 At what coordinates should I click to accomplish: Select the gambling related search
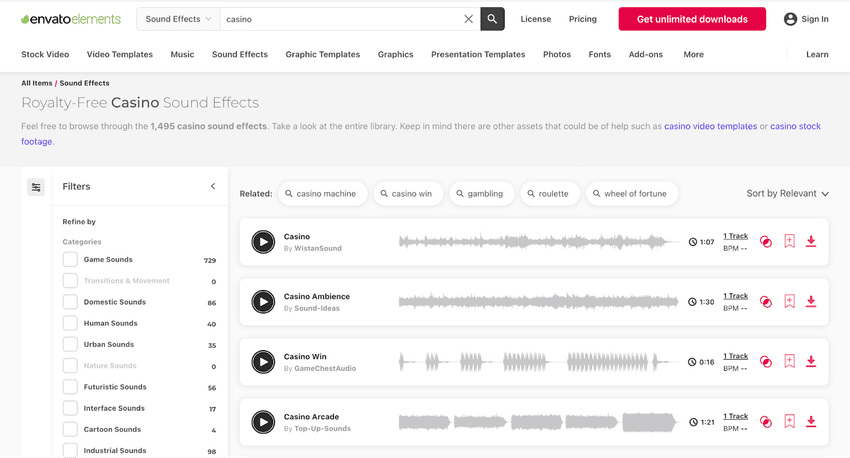pyautogui.click(x=482, y=193)
